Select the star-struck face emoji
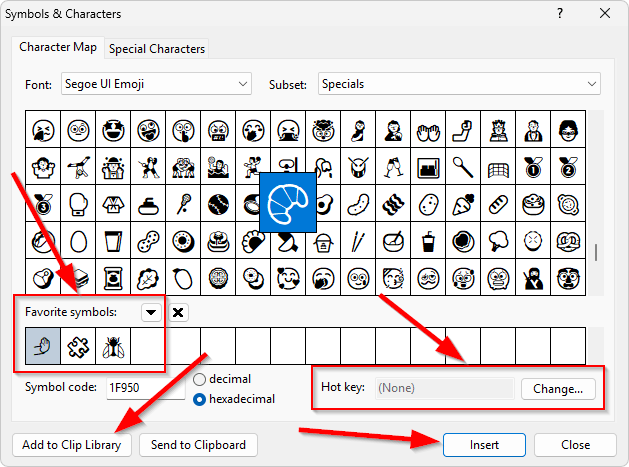Image resolution: width=629 pixels, height=467 pixels. (113, 130)
